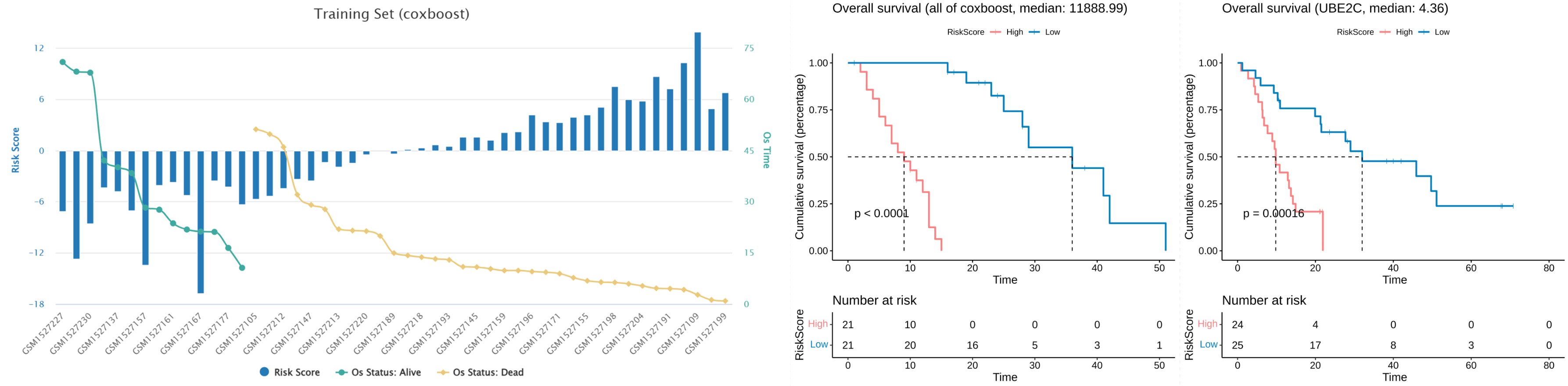
Task: Click the GSM1527199 x-axis label
Action: [x=706, y=334]
